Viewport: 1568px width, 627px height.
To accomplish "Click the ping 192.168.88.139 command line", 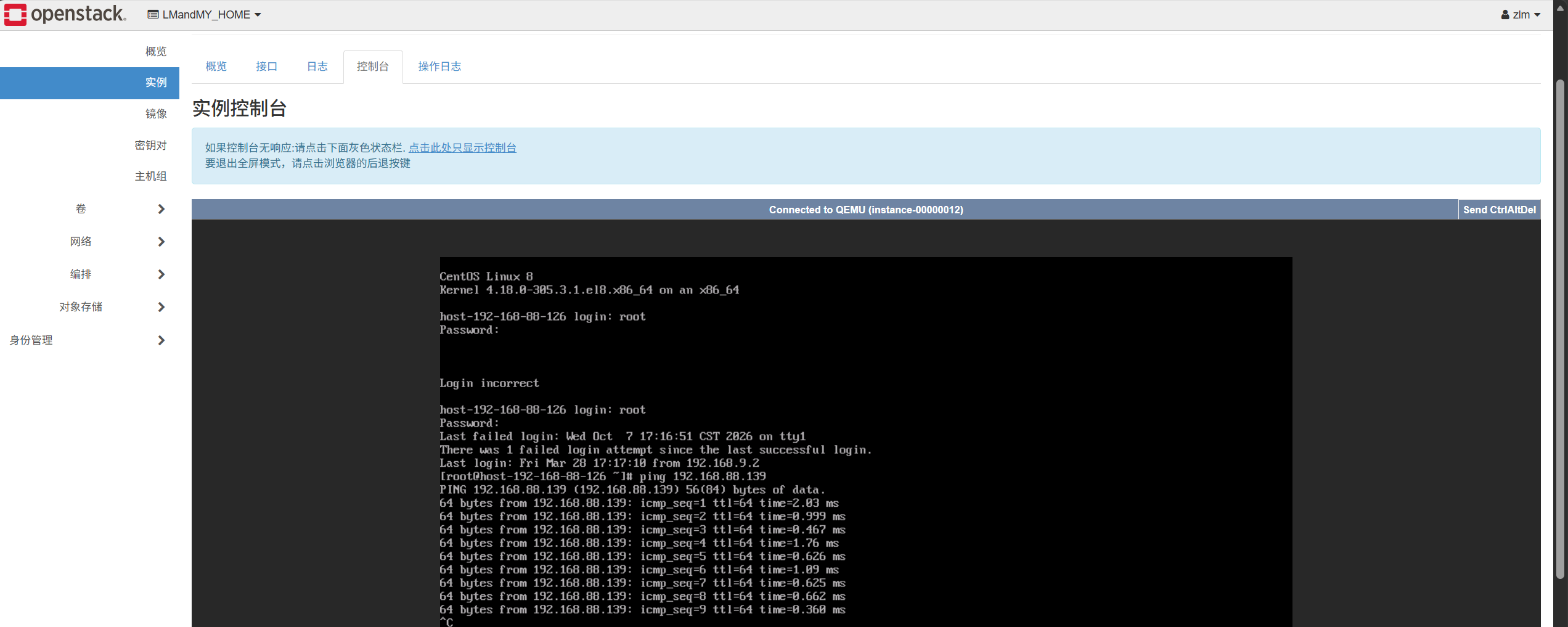I will (602, 477).
